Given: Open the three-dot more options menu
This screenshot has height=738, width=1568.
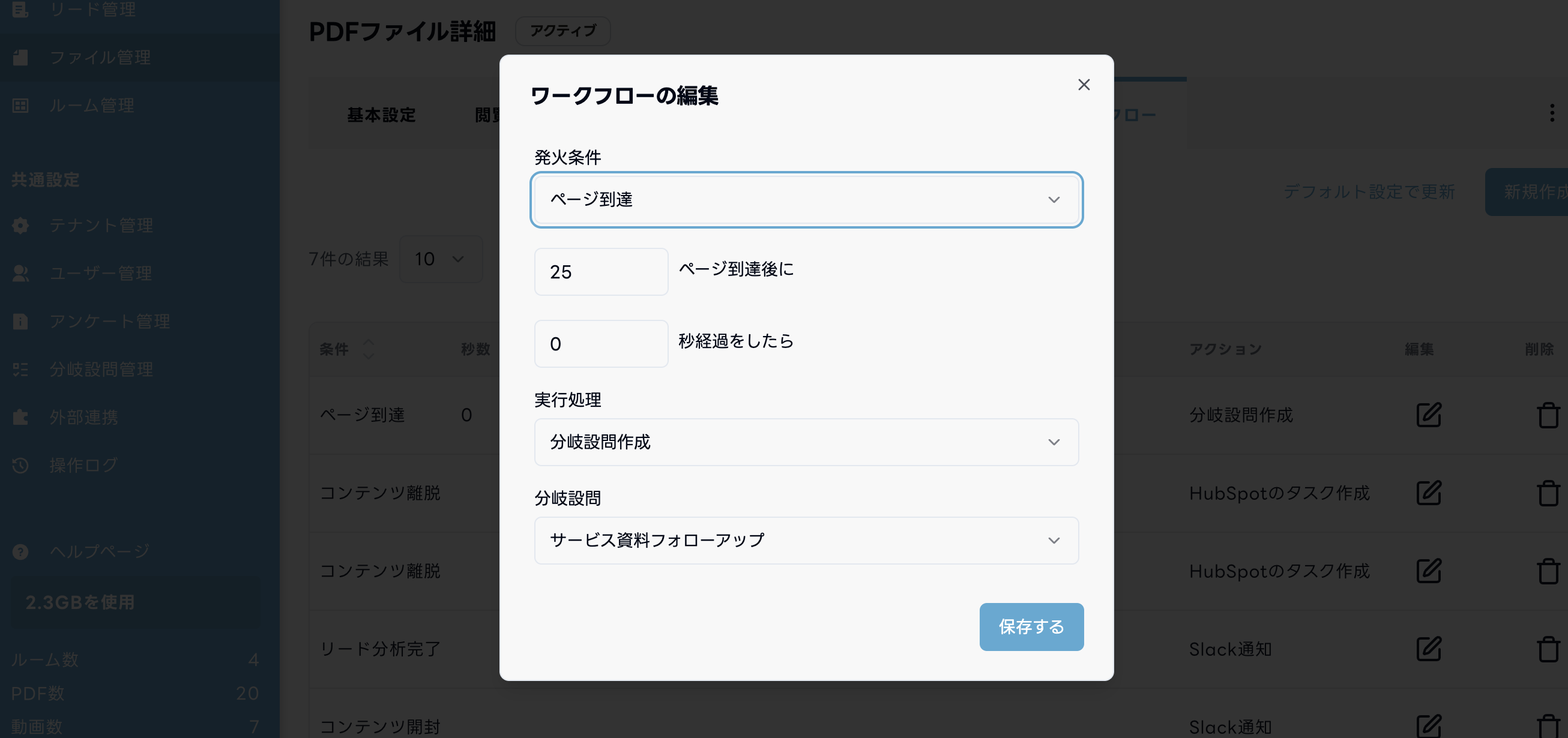Looking at the screenshot, I should (x=1552, y=113).
